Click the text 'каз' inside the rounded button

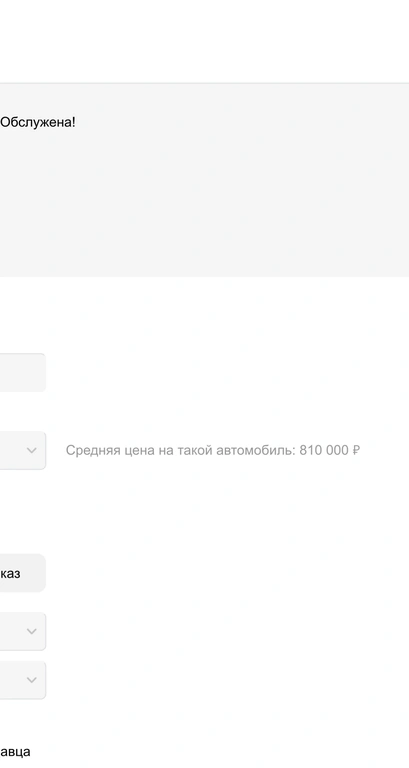[x=10, y=573]
